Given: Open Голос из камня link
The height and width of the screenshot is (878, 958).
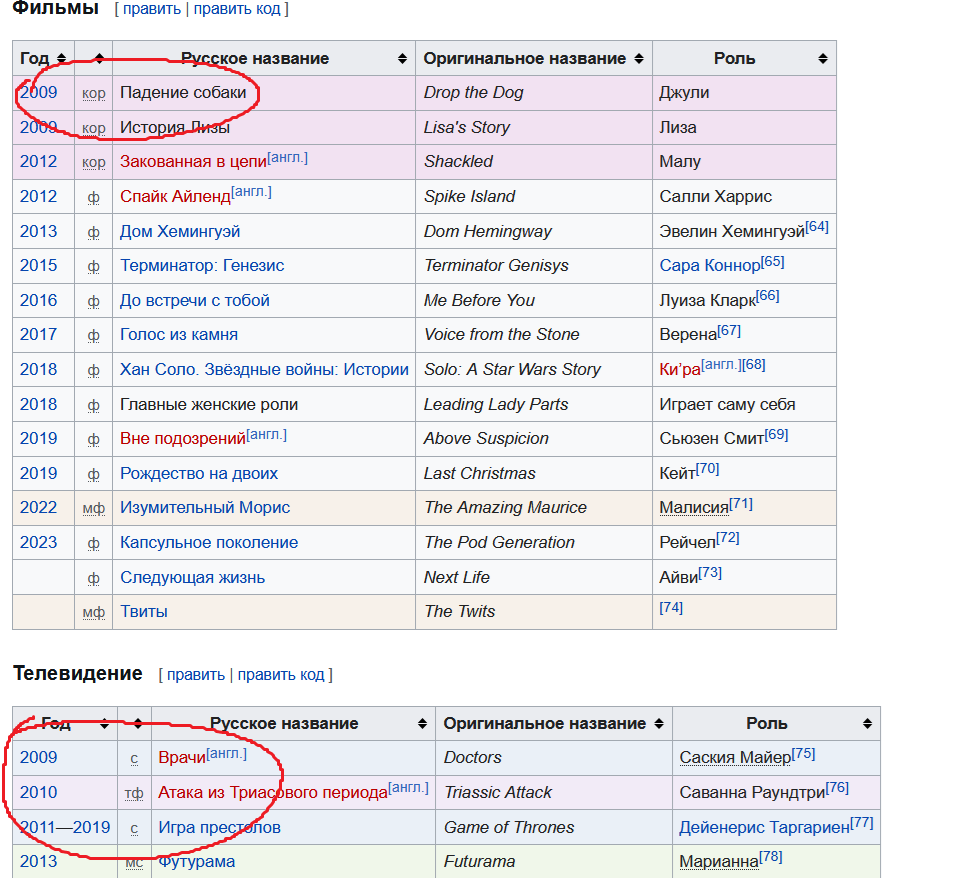Looking at the screenshot, I should (x=178, y=335).
